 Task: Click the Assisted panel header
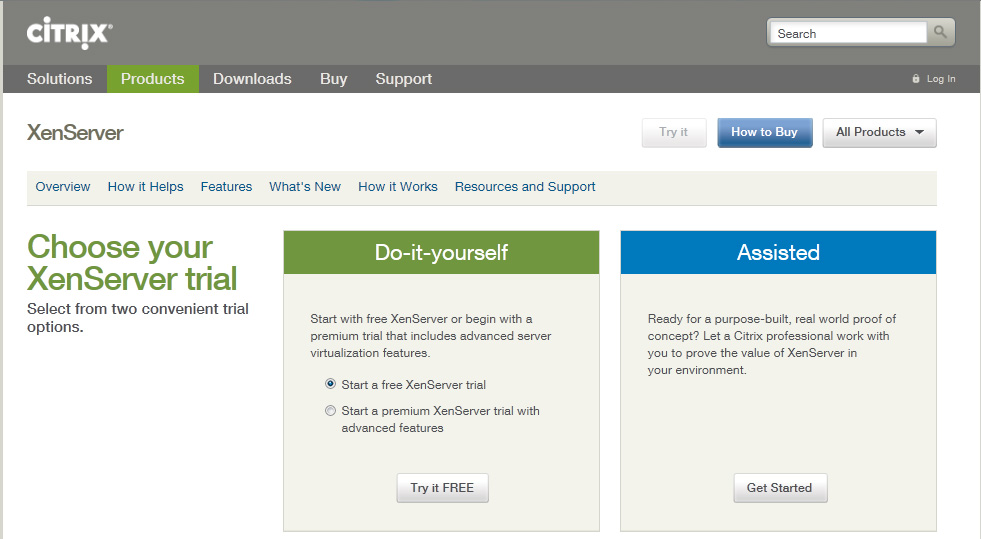[x=778, y=253]
